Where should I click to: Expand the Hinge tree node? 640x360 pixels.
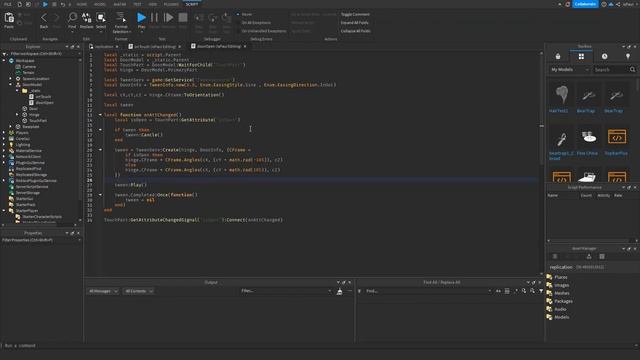17,115
